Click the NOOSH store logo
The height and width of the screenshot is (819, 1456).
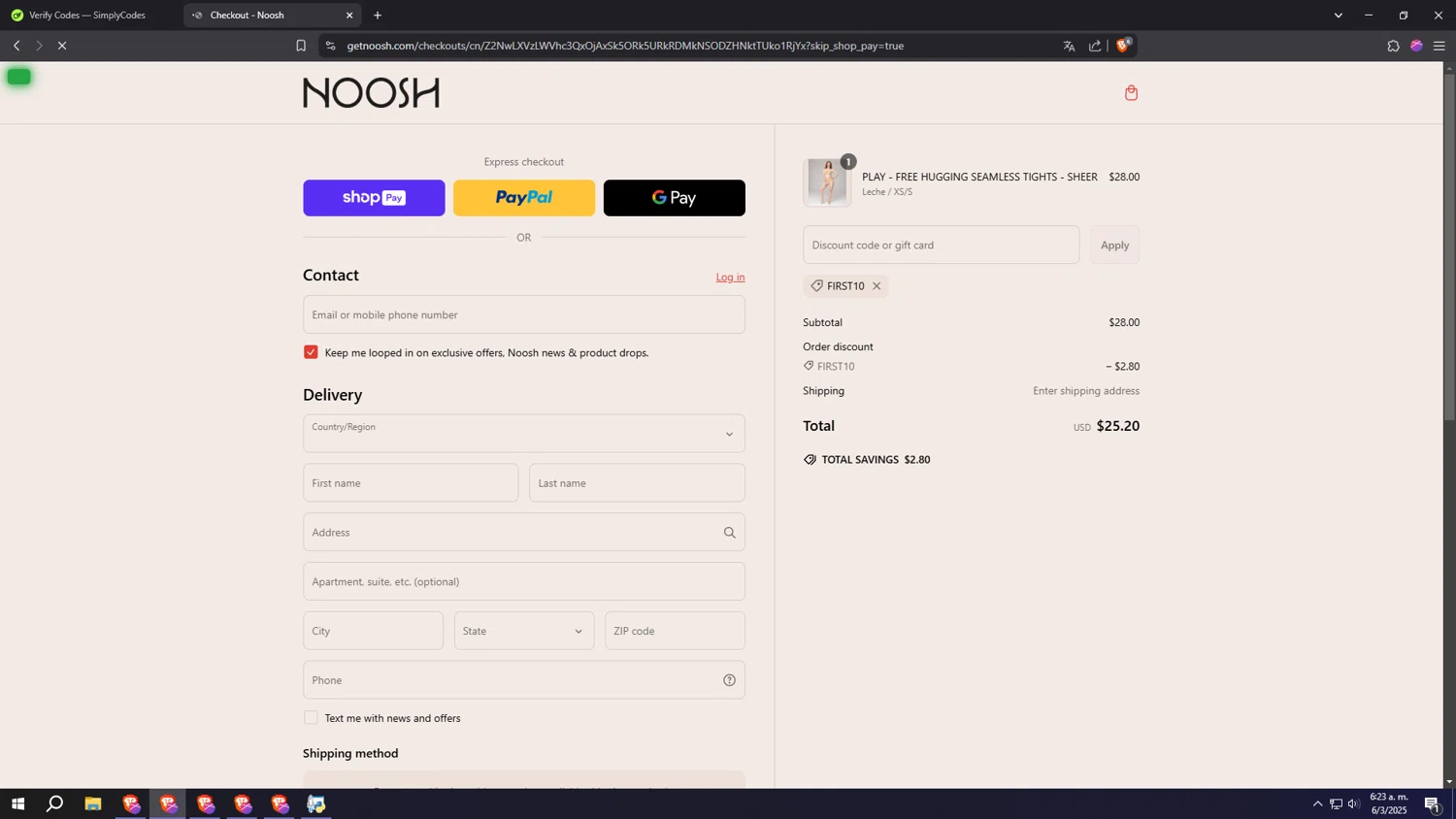[x=371, y=93]
